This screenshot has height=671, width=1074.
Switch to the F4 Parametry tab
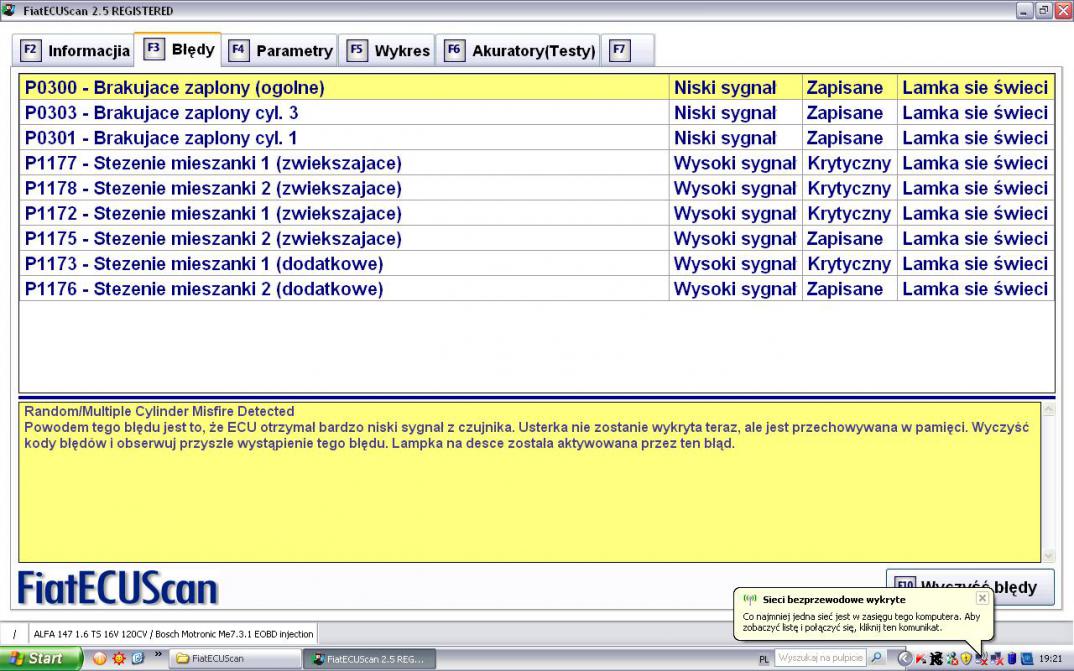(x=280, y=51)
